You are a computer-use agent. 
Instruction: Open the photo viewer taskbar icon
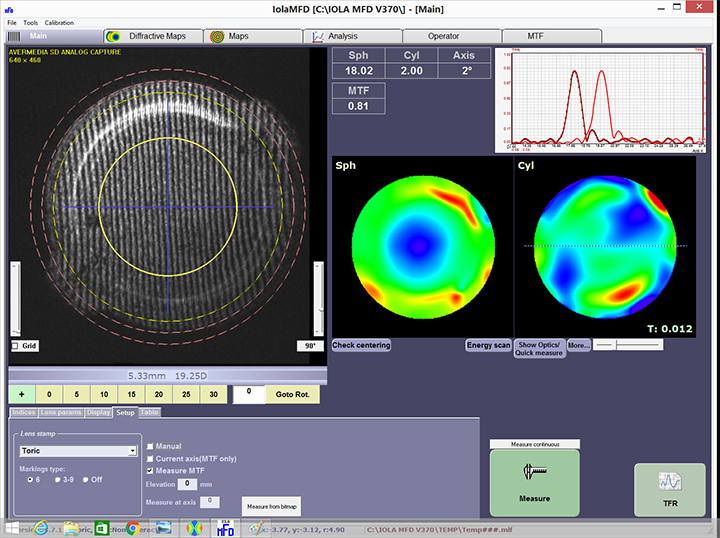coord(163,528)
